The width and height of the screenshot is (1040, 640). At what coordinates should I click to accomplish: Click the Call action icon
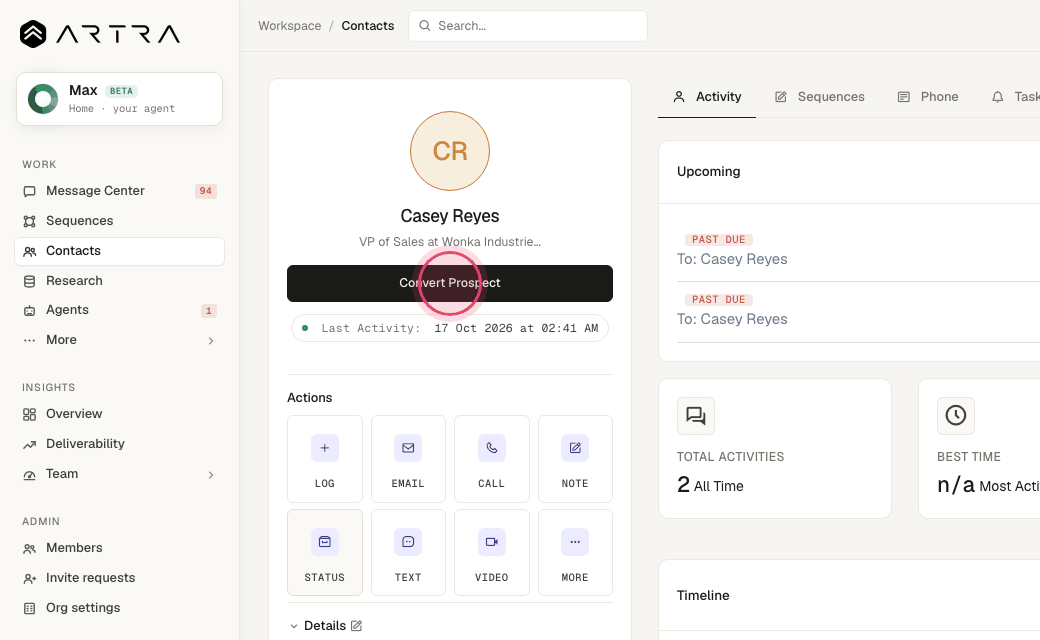pyautogui.click(x=491, y=448)
